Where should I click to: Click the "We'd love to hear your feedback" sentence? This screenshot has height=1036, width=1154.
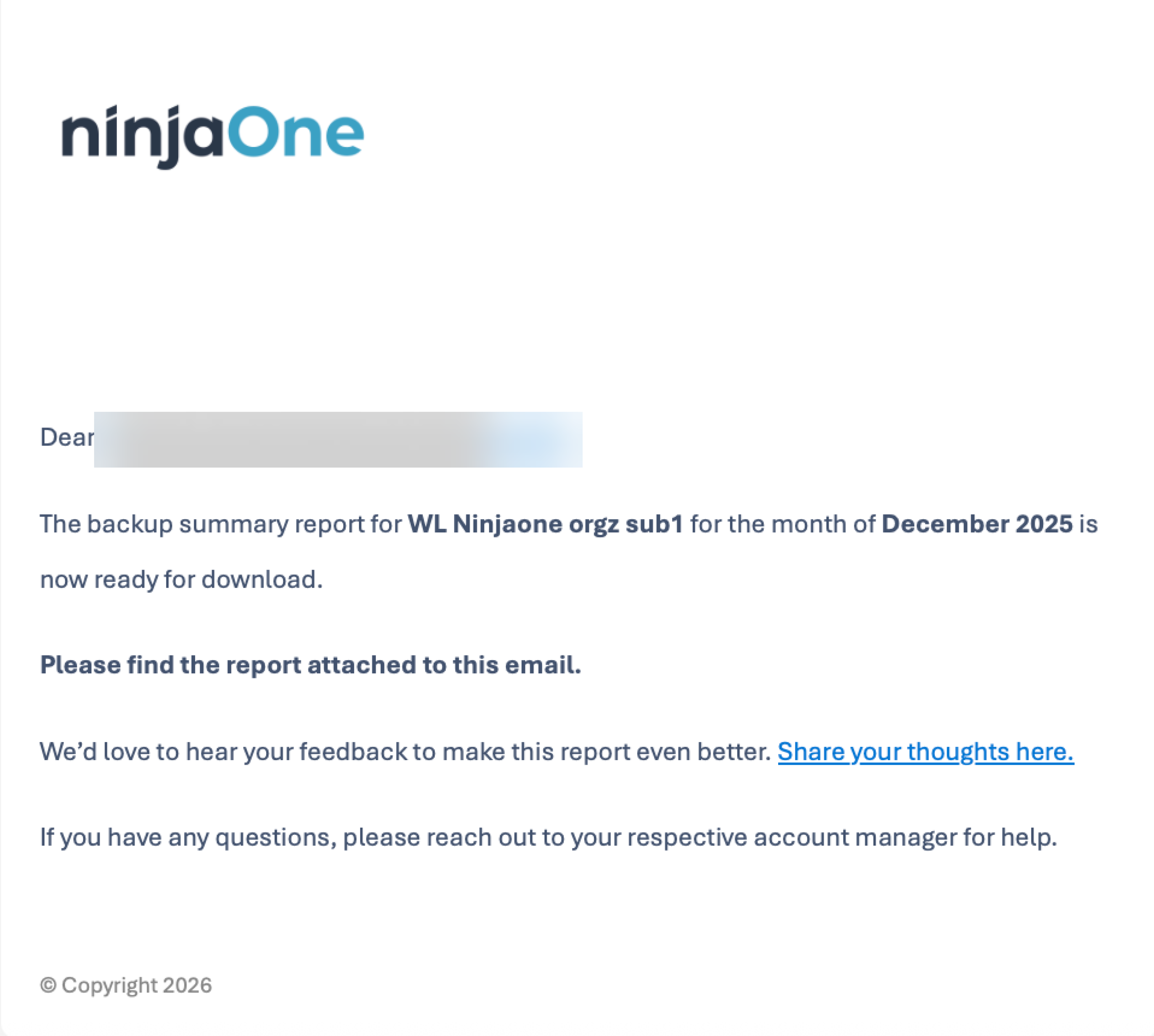pyautogui.click(x=223, y=752)
